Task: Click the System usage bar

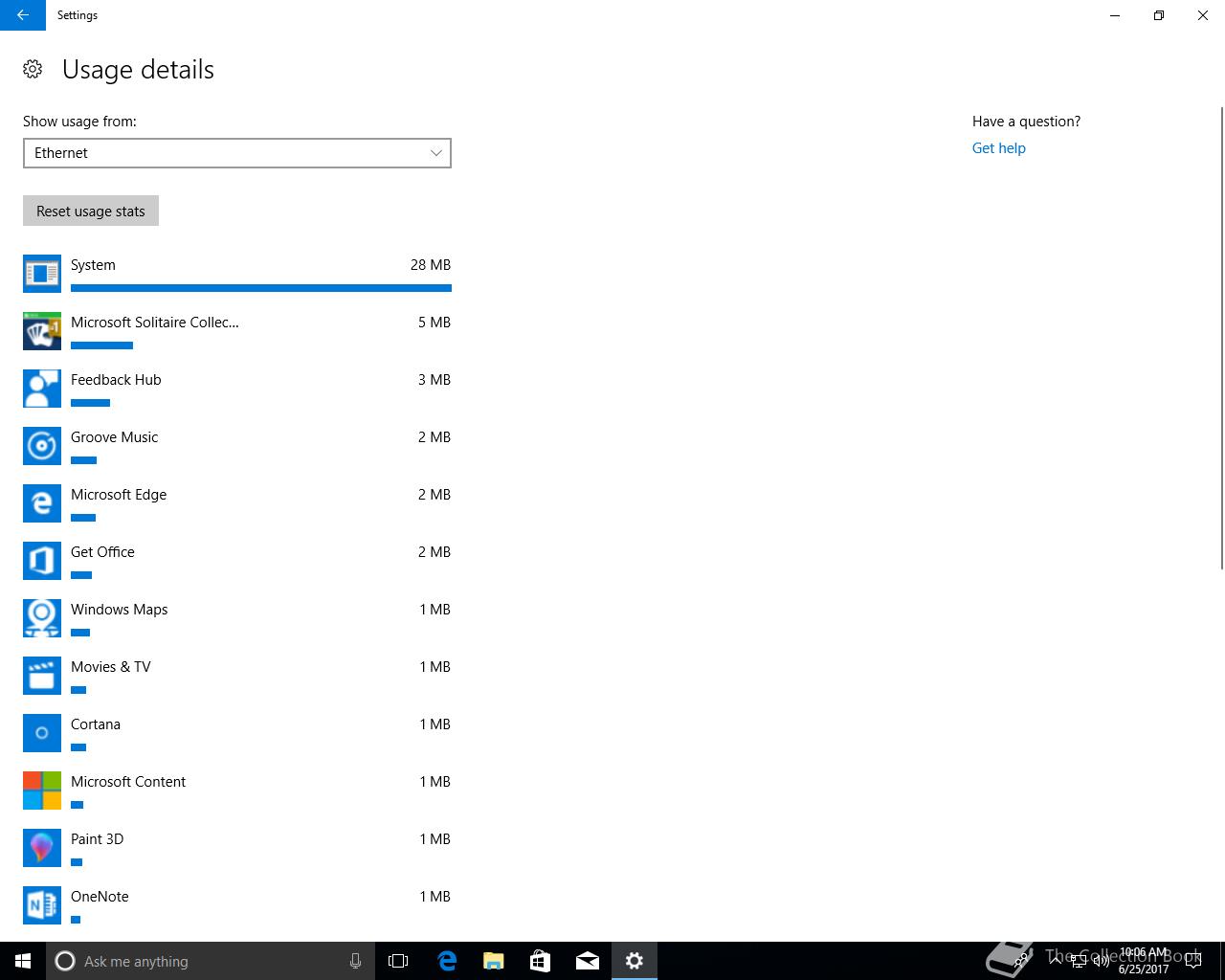Action: (261, 288)
